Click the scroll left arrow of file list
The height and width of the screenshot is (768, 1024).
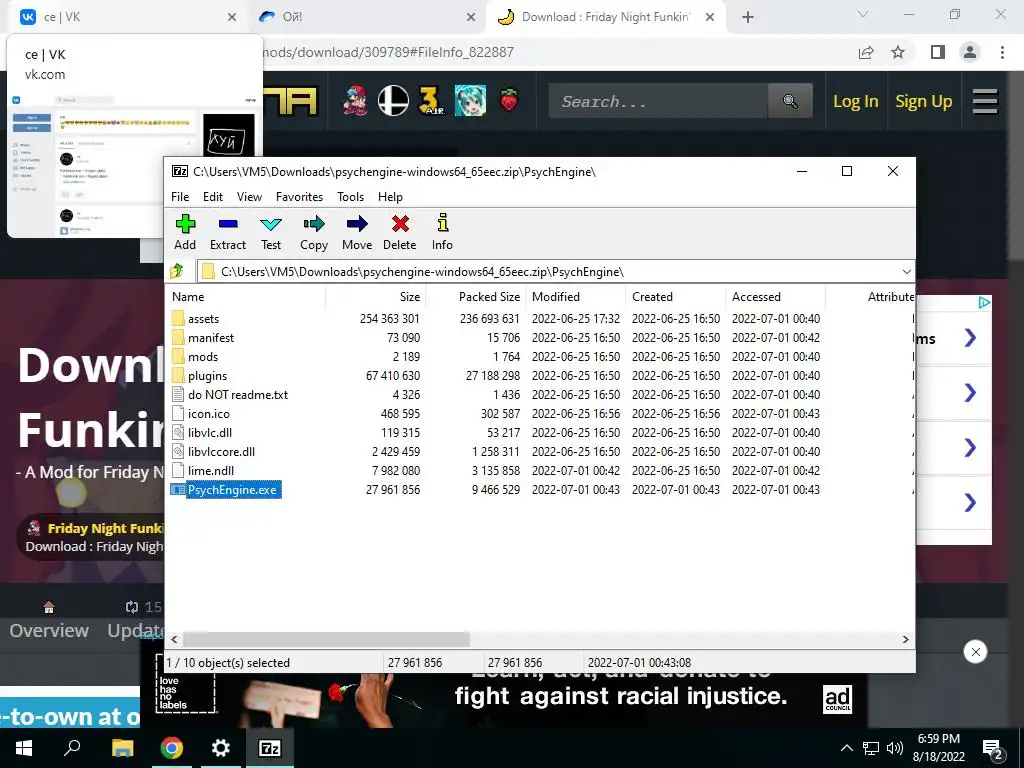click(x=174, y=639)
